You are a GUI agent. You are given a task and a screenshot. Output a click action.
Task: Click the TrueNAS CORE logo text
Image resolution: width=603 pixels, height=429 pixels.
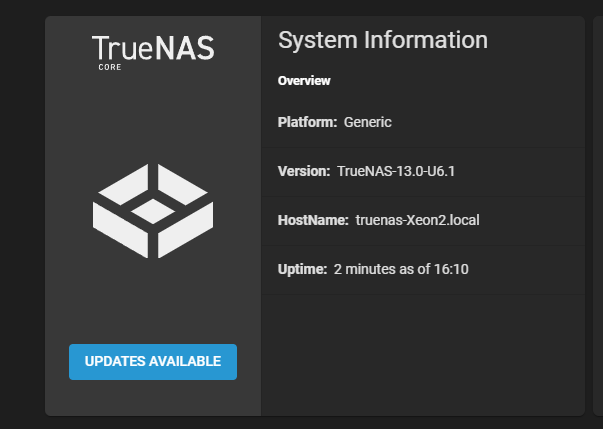[x=153, y=53]
